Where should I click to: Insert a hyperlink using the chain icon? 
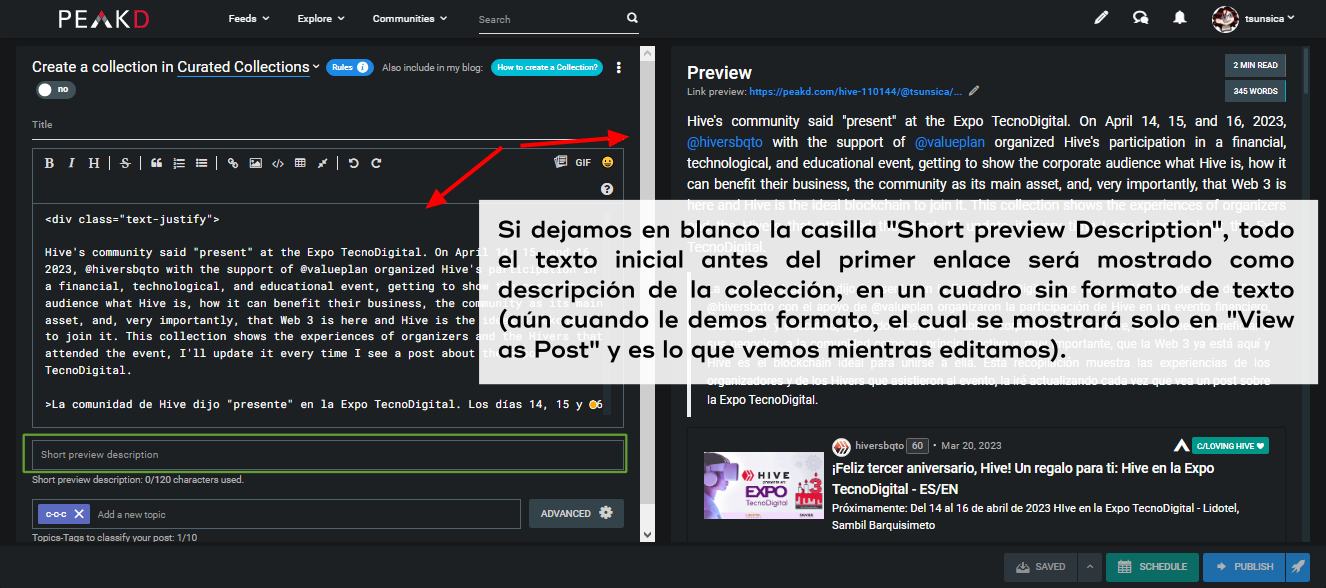(233, 163)
